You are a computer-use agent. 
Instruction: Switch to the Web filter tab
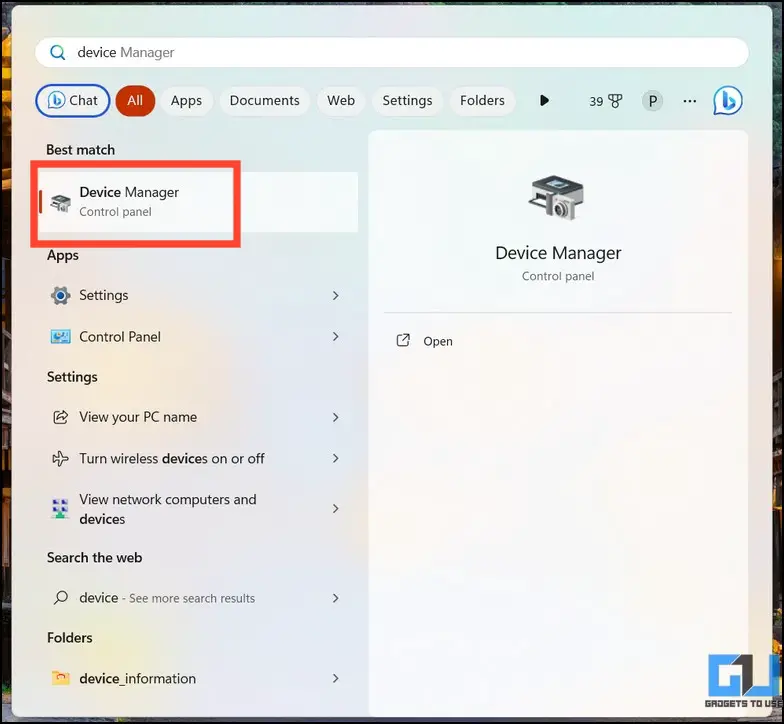(x=341, y=100)
